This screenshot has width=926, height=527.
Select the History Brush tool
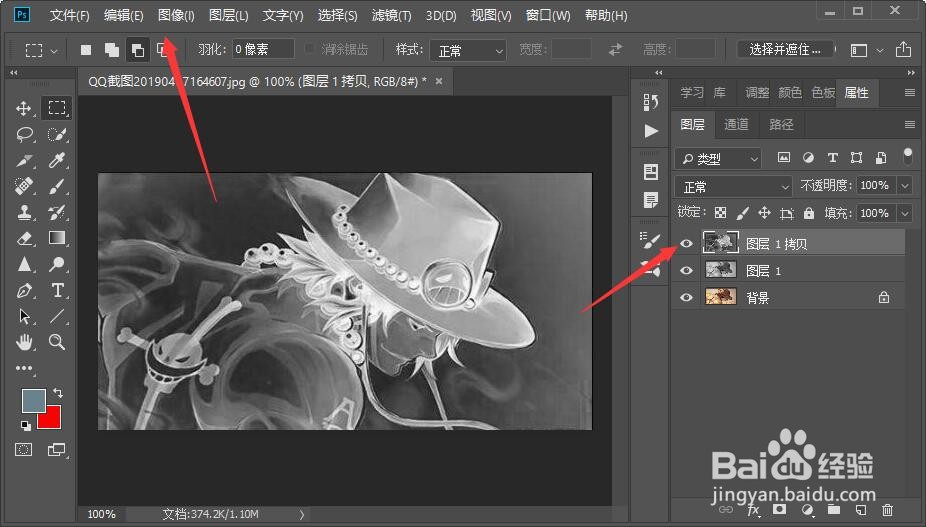[57, 212]
